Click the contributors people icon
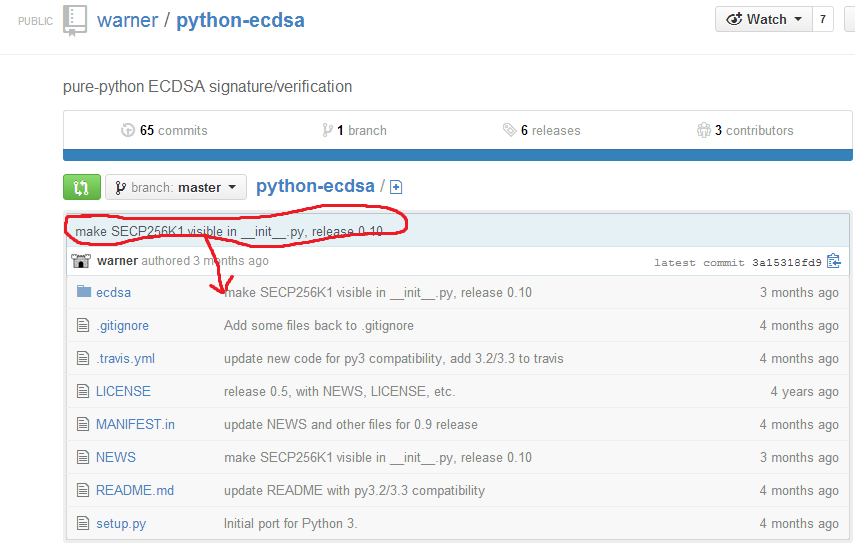The height and width of the screenshot is (550, 855). pos(704,130)
